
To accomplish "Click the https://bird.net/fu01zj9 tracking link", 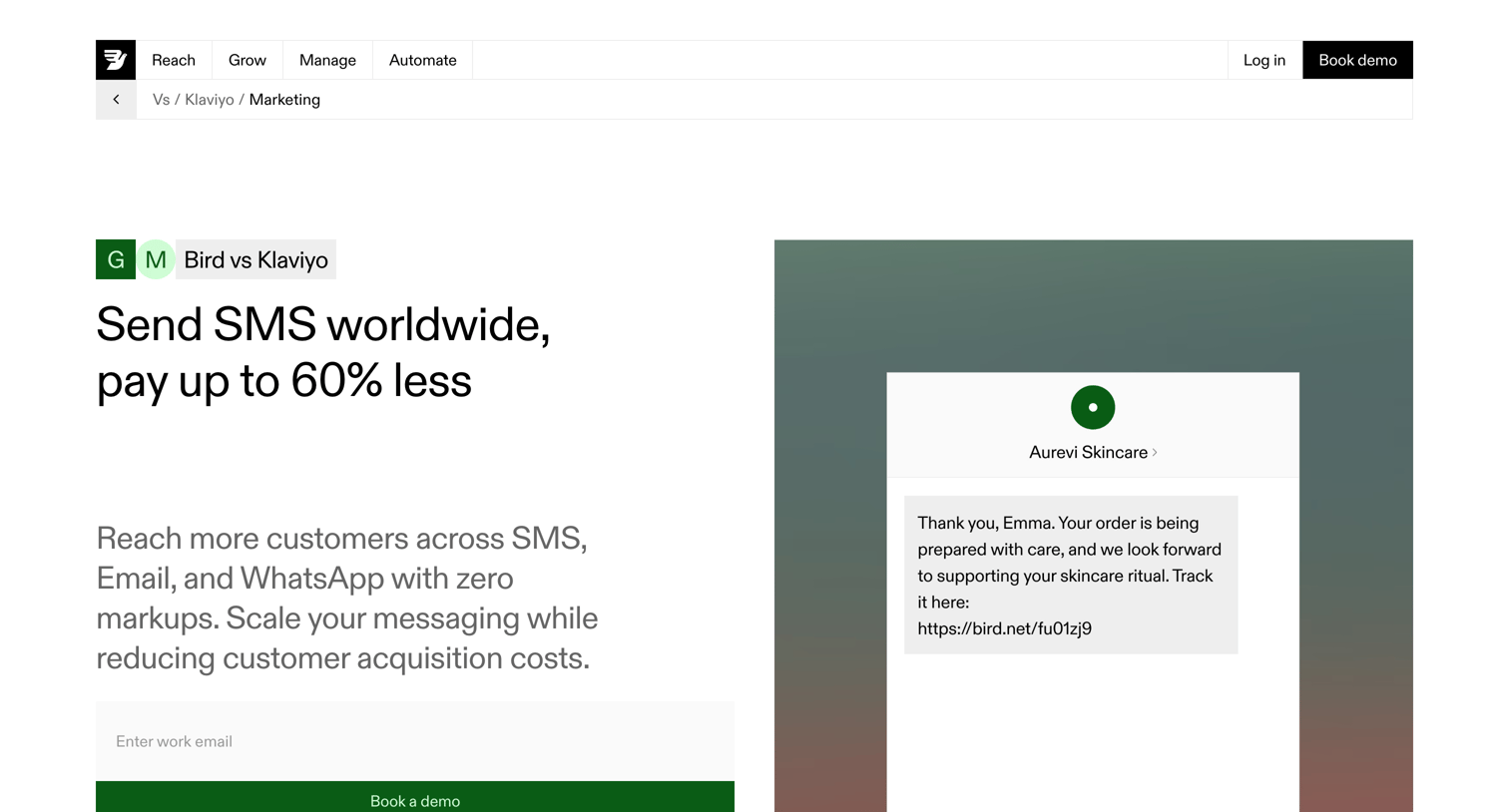I will pyautogui.click(x=1004, y=628).
